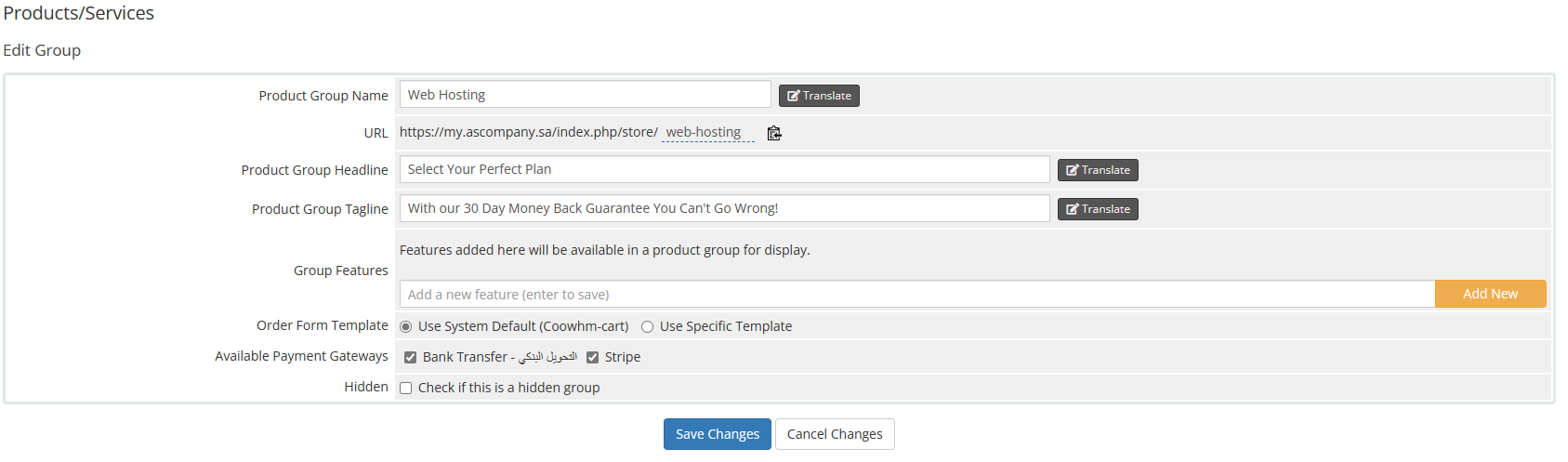Open Translate for the Product Group Headline
The width and height of the screenshot is (1568, 462).
pyautogui.click(x=1098, y=170)
